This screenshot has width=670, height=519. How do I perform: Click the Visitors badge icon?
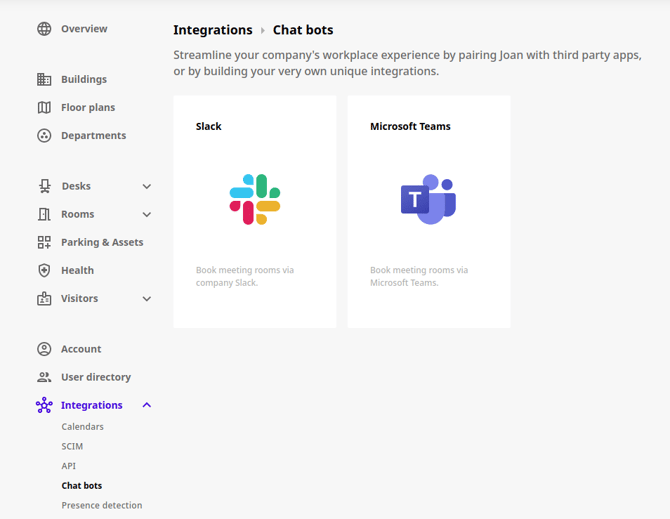coord(44,299)
